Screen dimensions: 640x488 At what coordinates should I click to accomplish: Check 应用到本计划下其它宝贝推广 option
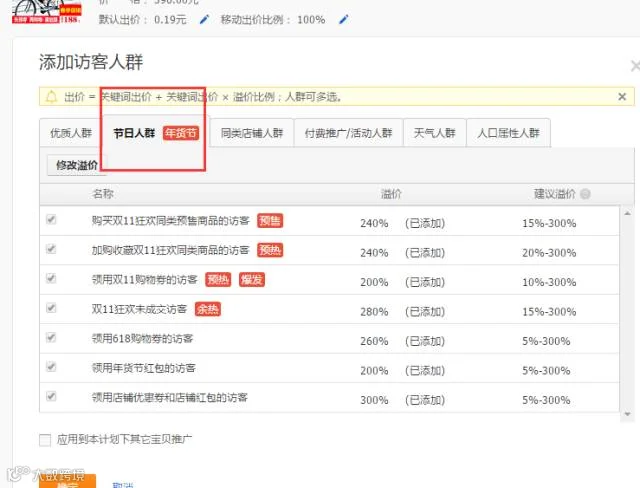[45, 440]
